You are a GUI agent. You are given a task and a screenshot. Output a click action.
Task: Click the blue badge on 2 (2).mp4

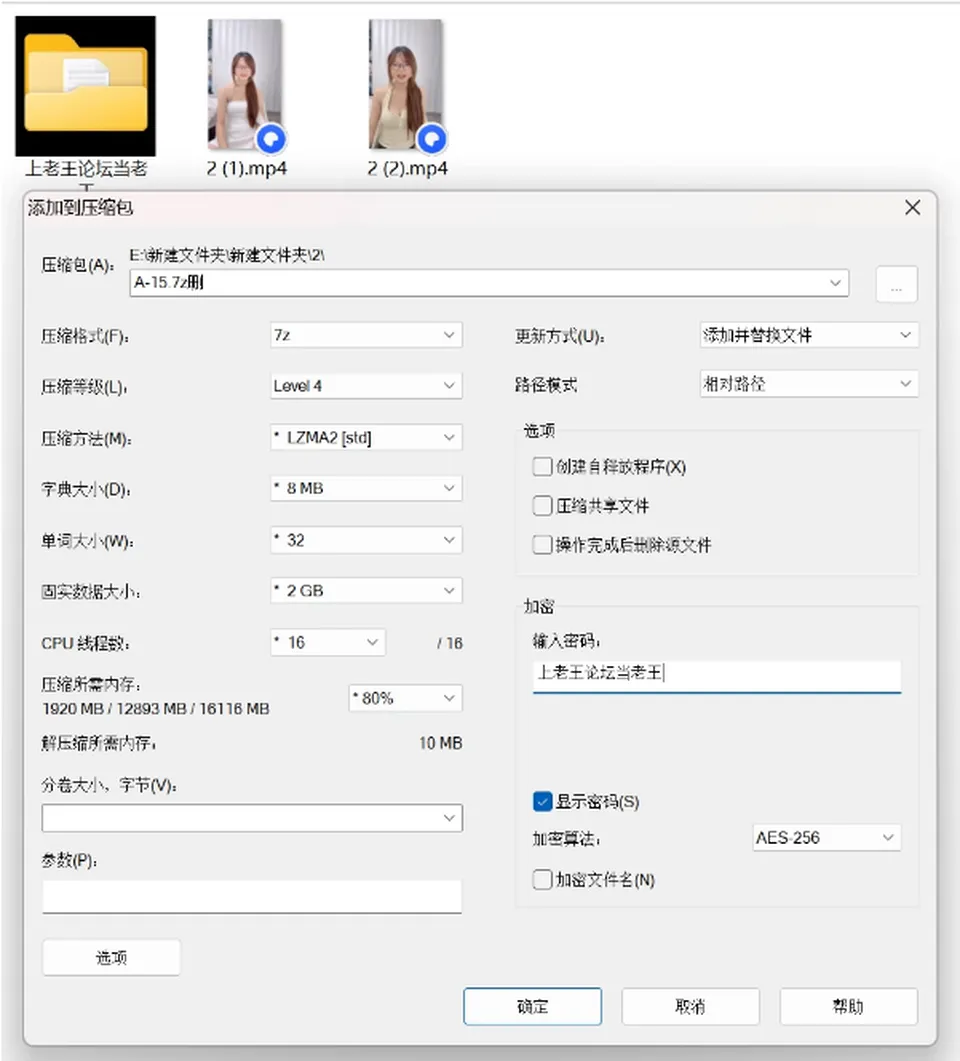point(432,139)
